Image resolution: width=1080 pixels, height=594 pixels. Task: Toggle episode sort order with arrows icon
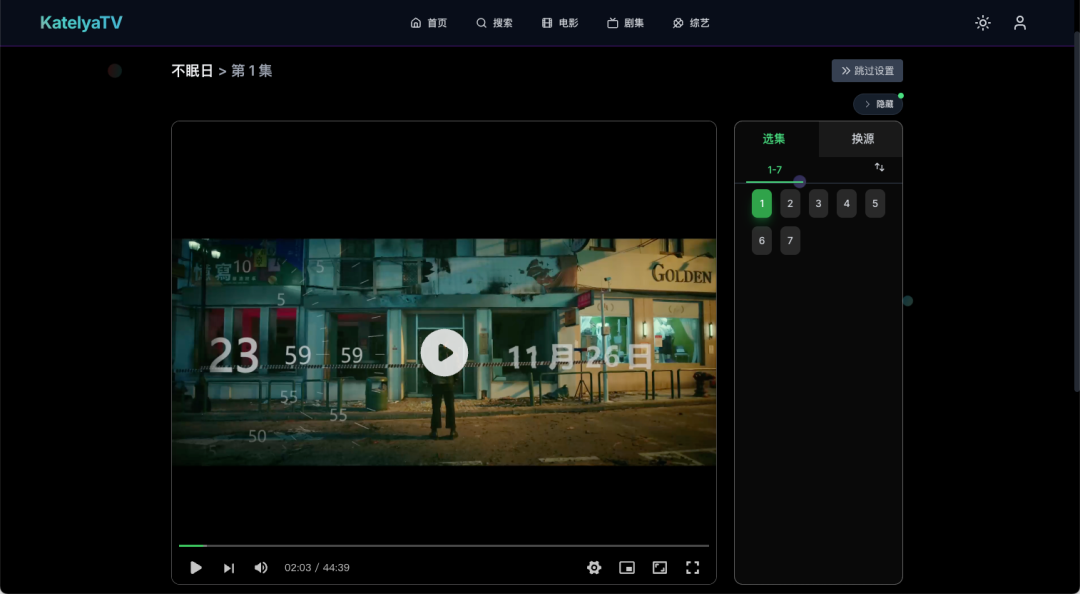coord(879,167)
